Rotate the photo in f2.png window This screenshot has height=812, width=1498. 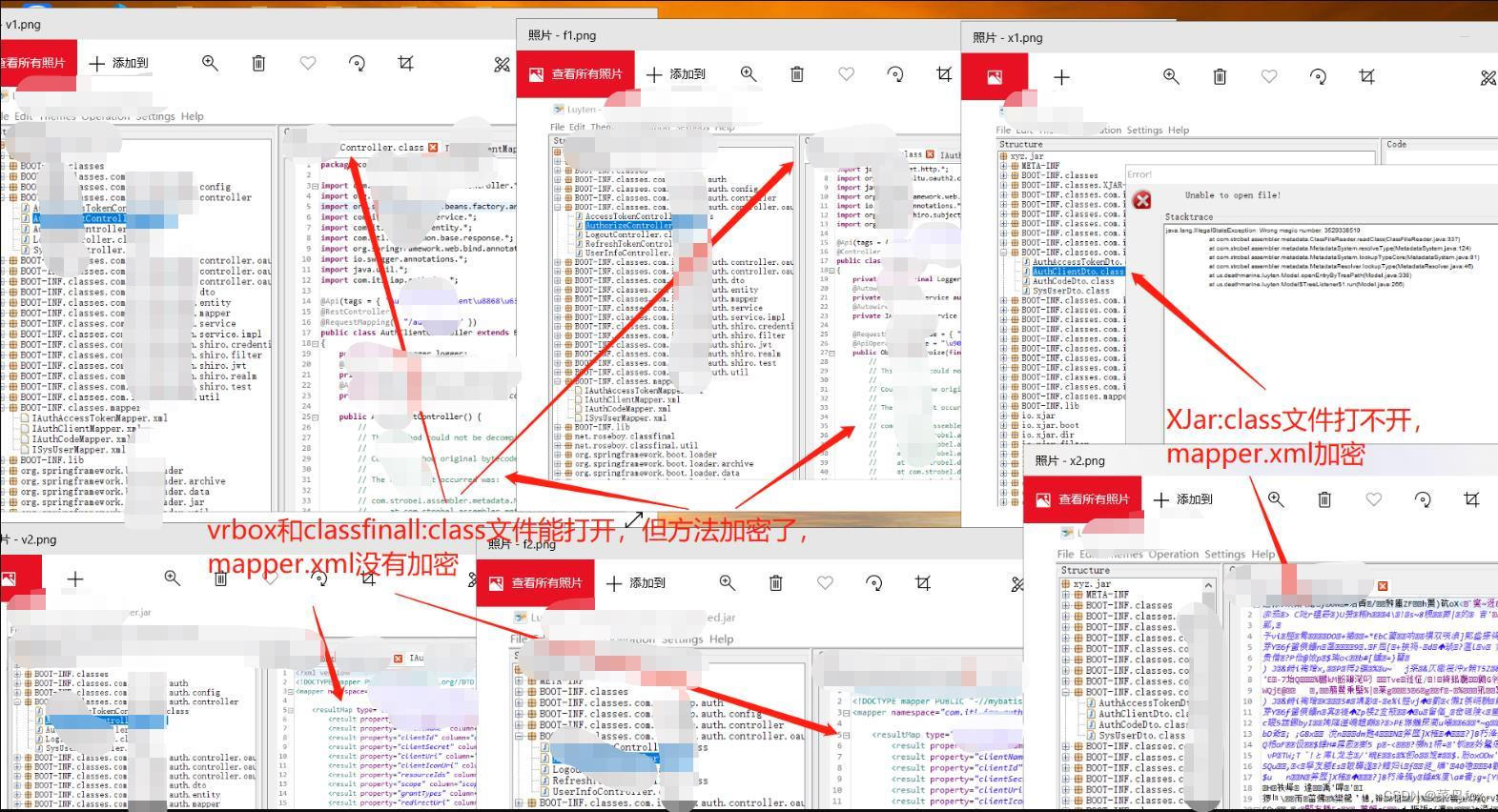[x=873, y=582]
